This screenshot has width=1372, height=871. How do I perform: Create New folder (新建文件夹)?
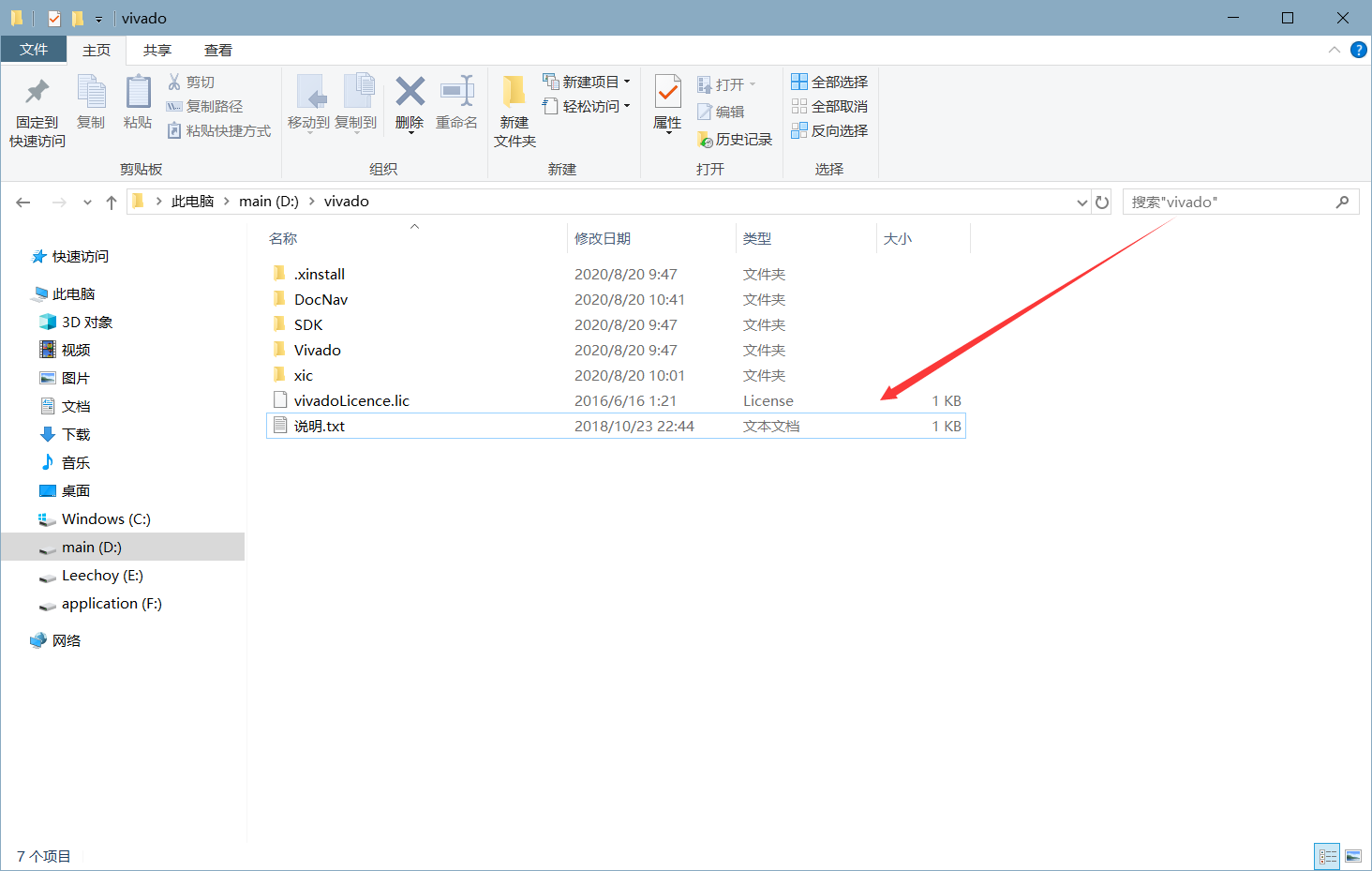coord(514,112)
